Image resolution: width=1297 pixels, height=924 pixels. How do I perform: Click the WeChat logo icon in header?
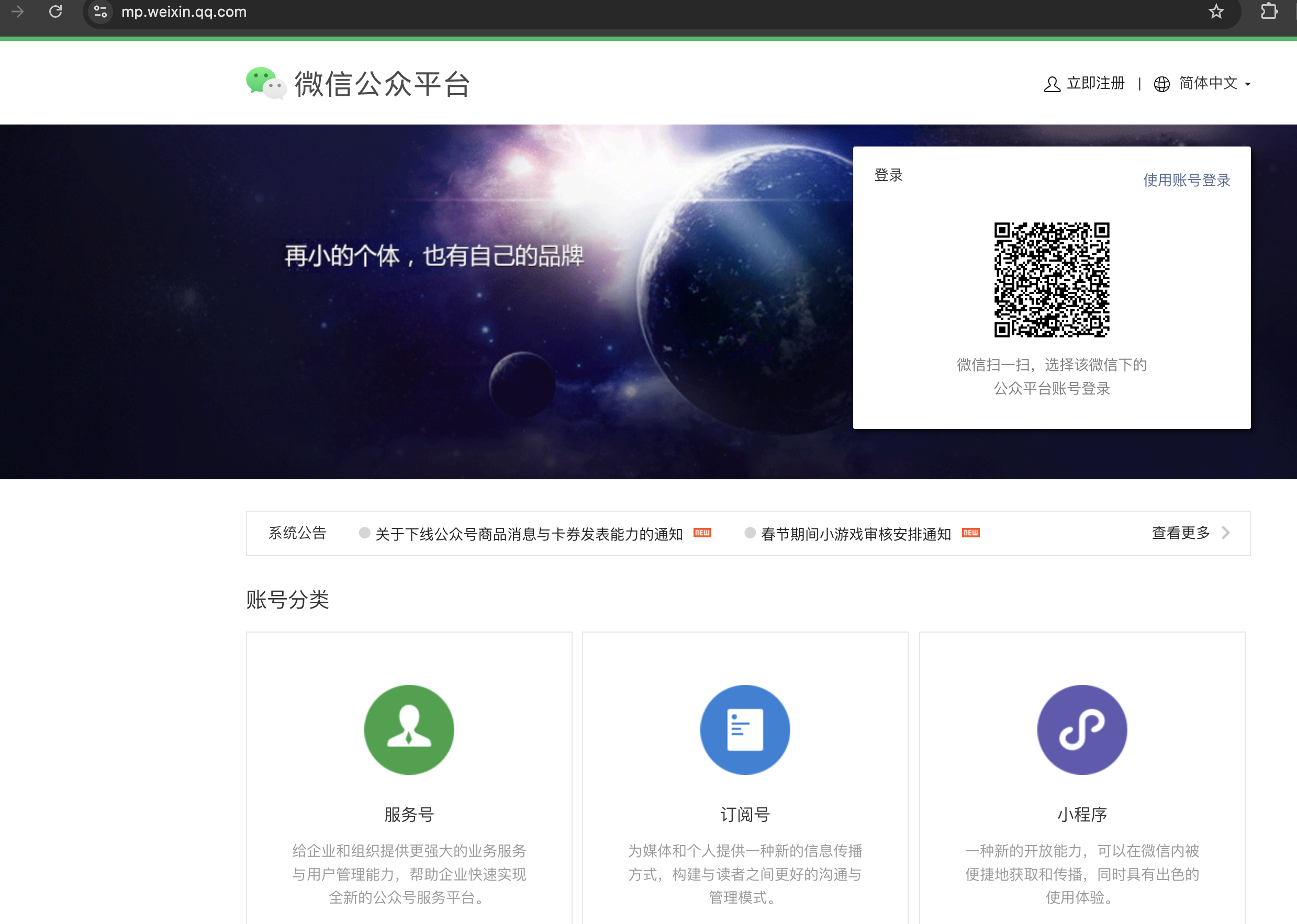tap(266, 84)
